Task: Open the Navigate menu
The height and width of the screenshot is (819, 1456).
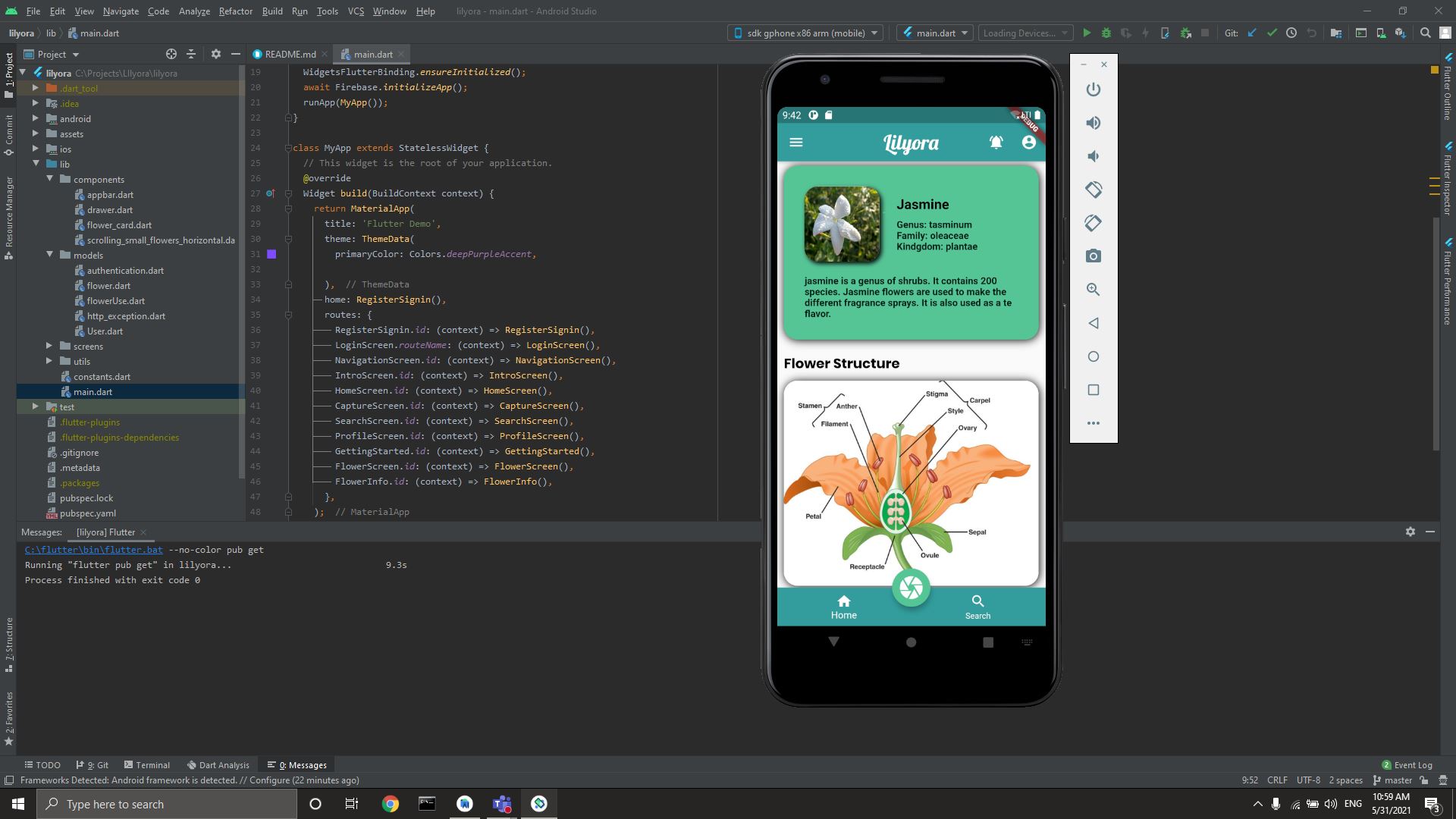Action: (x=121, y=11)
